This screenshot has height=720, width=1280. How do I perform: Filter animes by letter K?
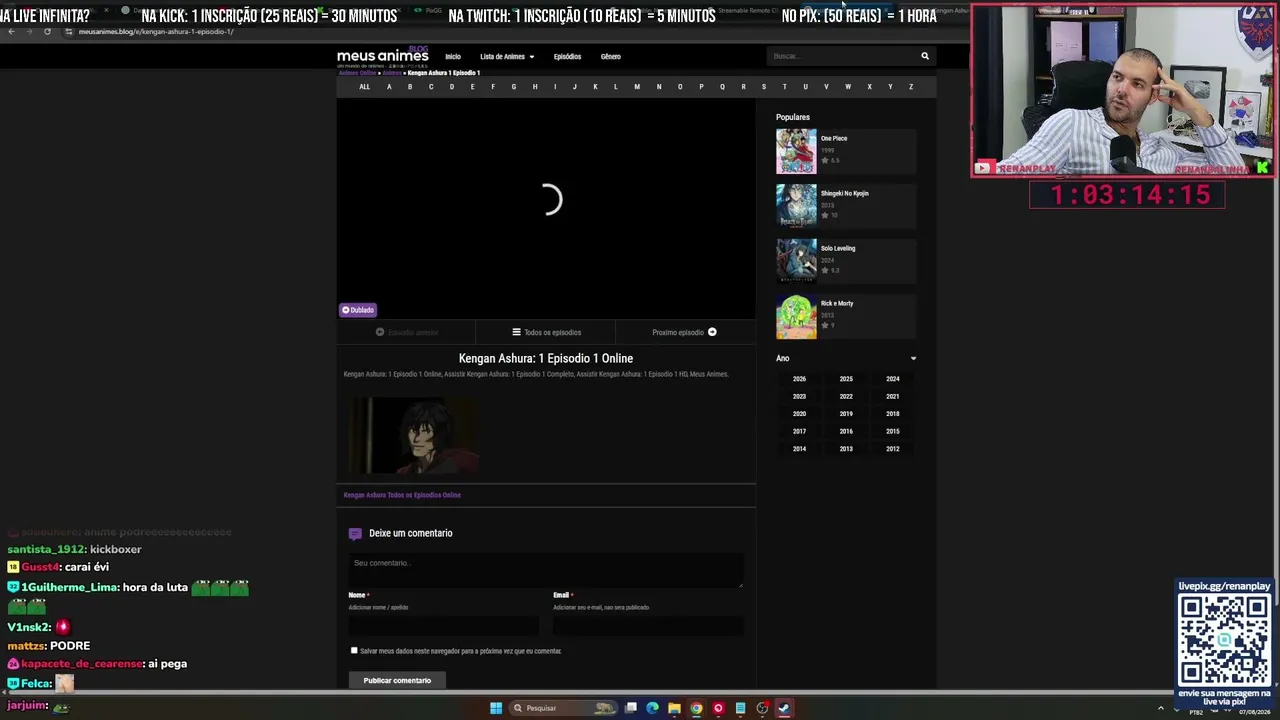point(595,87)
